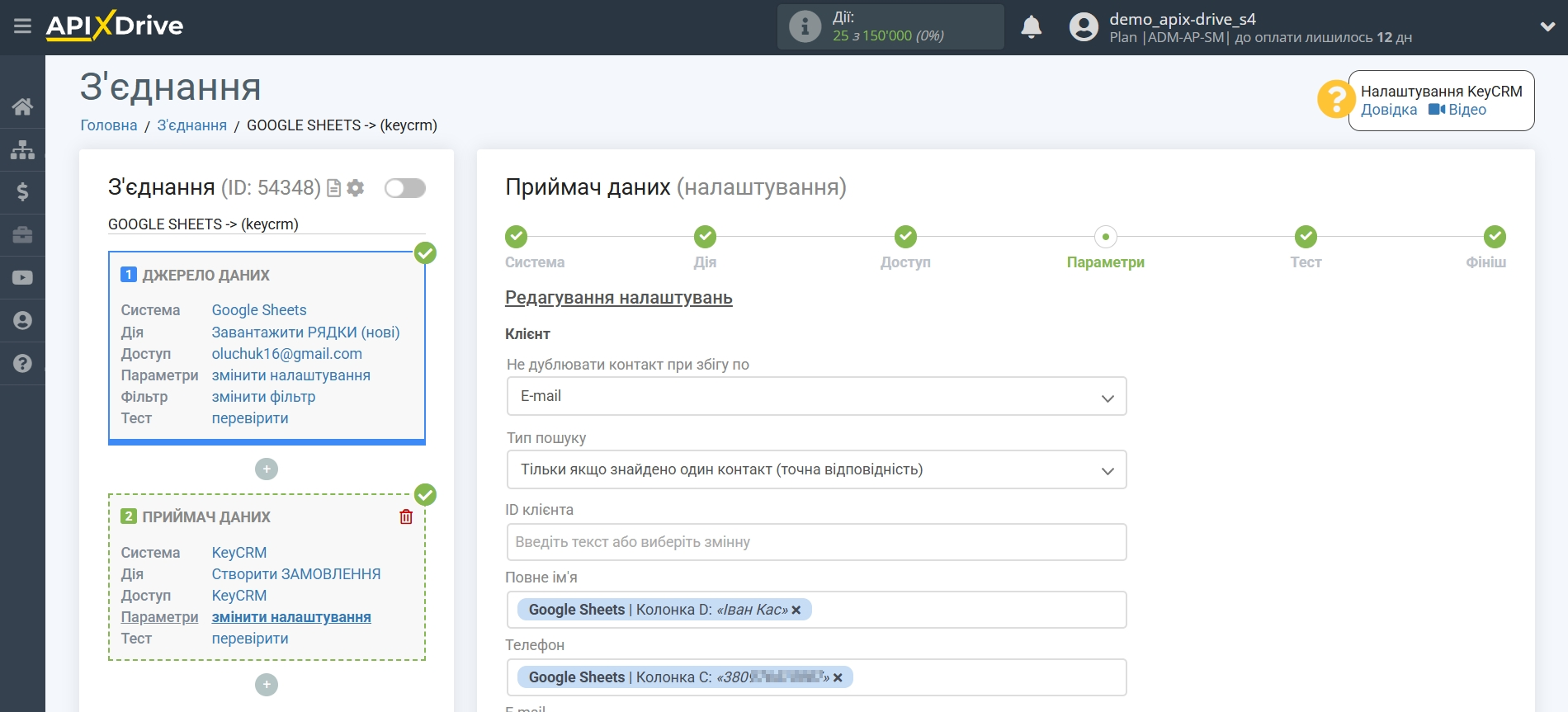Click the Редагування налаштувань heading
Viewport: 1568px width, 712px height.
619,298
